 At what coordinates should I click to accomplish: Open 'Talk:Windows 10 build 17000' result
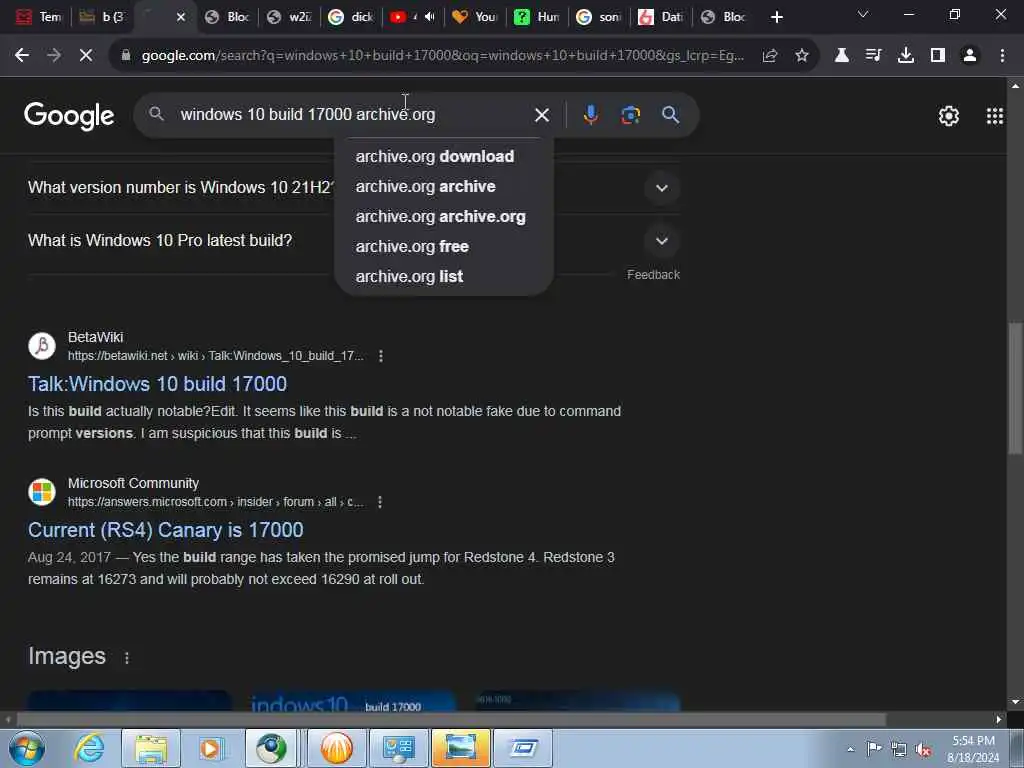[157, 384]
